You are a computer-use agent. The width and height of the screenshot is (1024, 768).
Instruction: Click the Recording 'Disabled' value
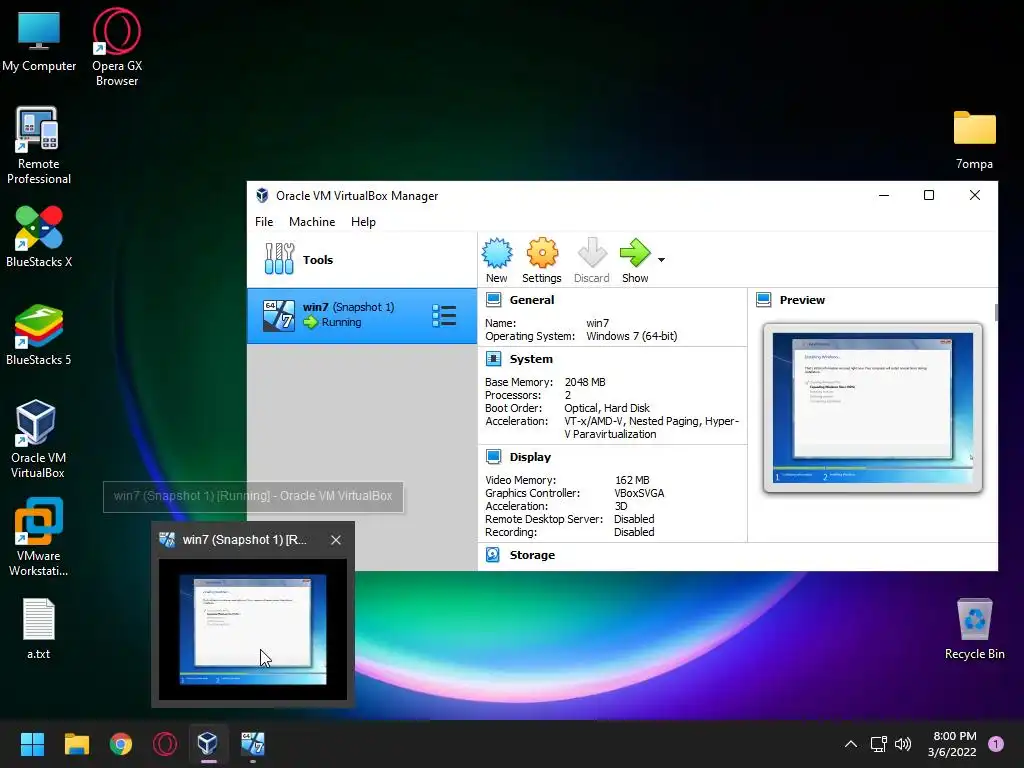(x=634, y=532)
